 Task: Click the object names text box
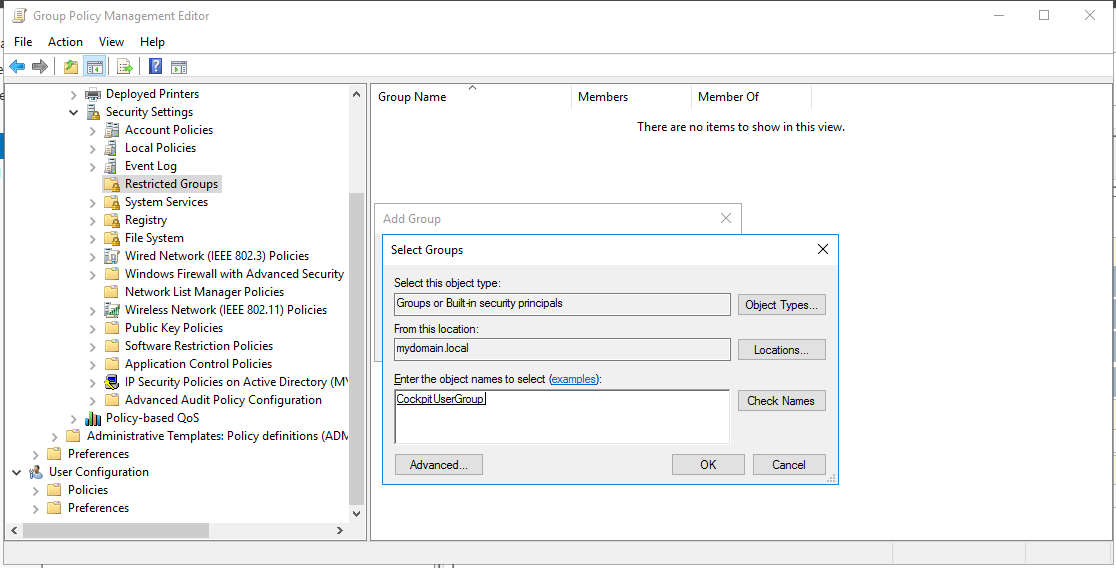click(562, 416)
